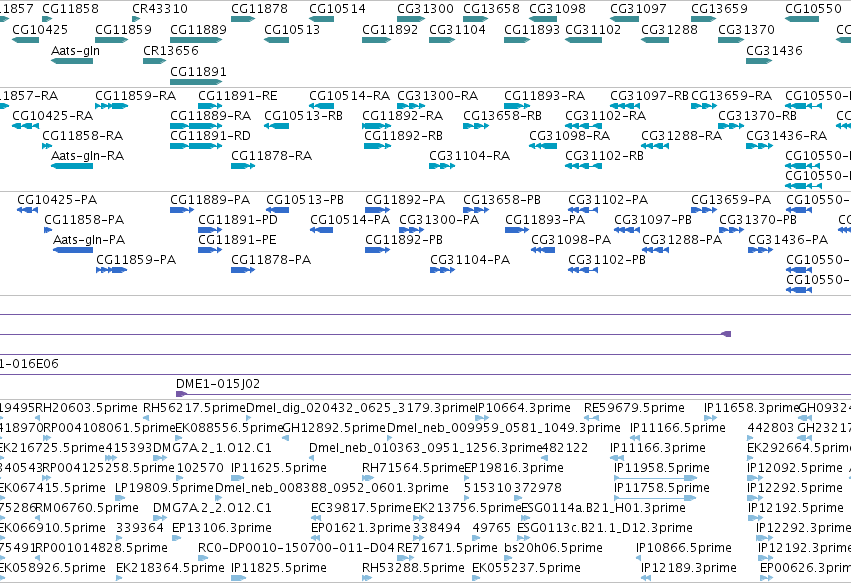Select the CG31370 gene label

click(746, 29)
